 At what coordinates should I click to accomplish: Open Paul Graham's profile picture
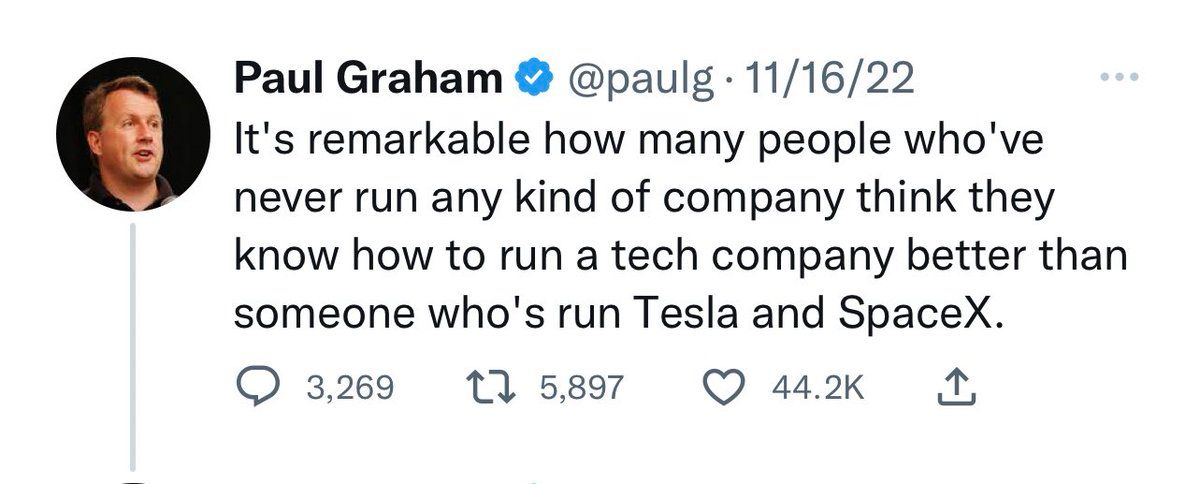[134, 133]
